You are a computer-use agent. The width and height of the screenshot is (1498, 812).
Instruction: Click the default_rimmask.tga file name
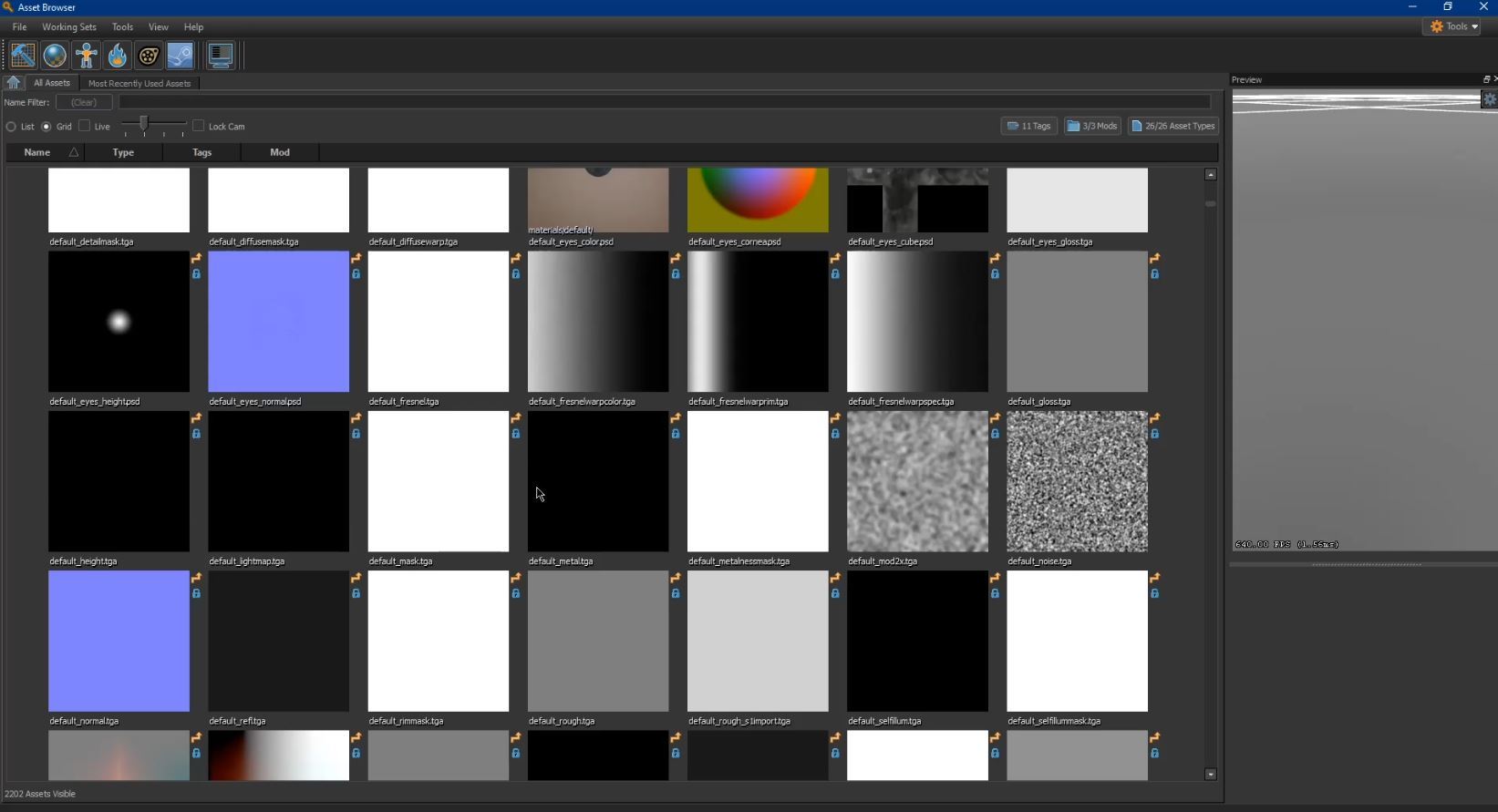pos(407,721)
